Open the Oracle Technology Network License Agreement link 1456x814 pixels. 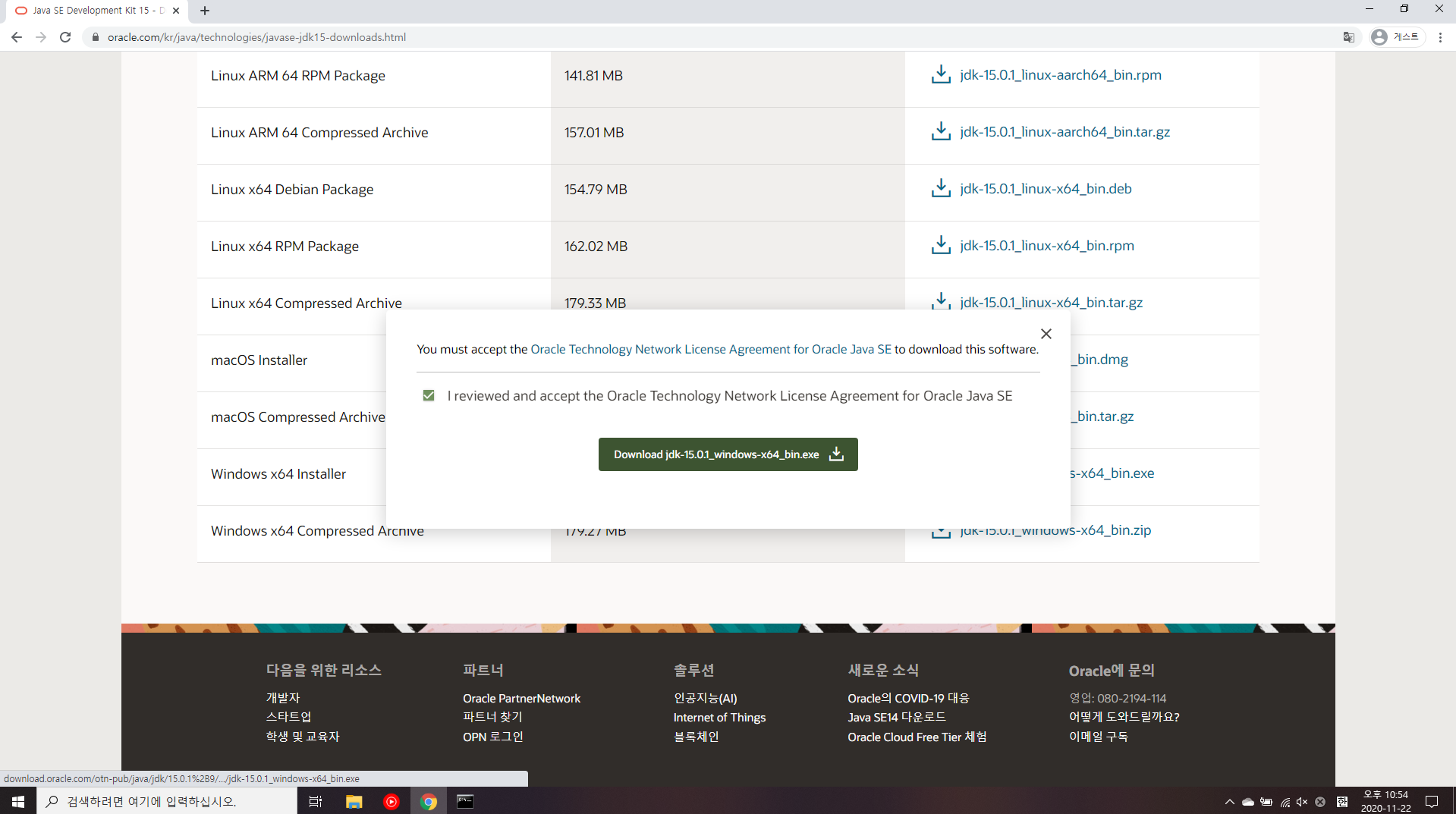pos(711,349)
